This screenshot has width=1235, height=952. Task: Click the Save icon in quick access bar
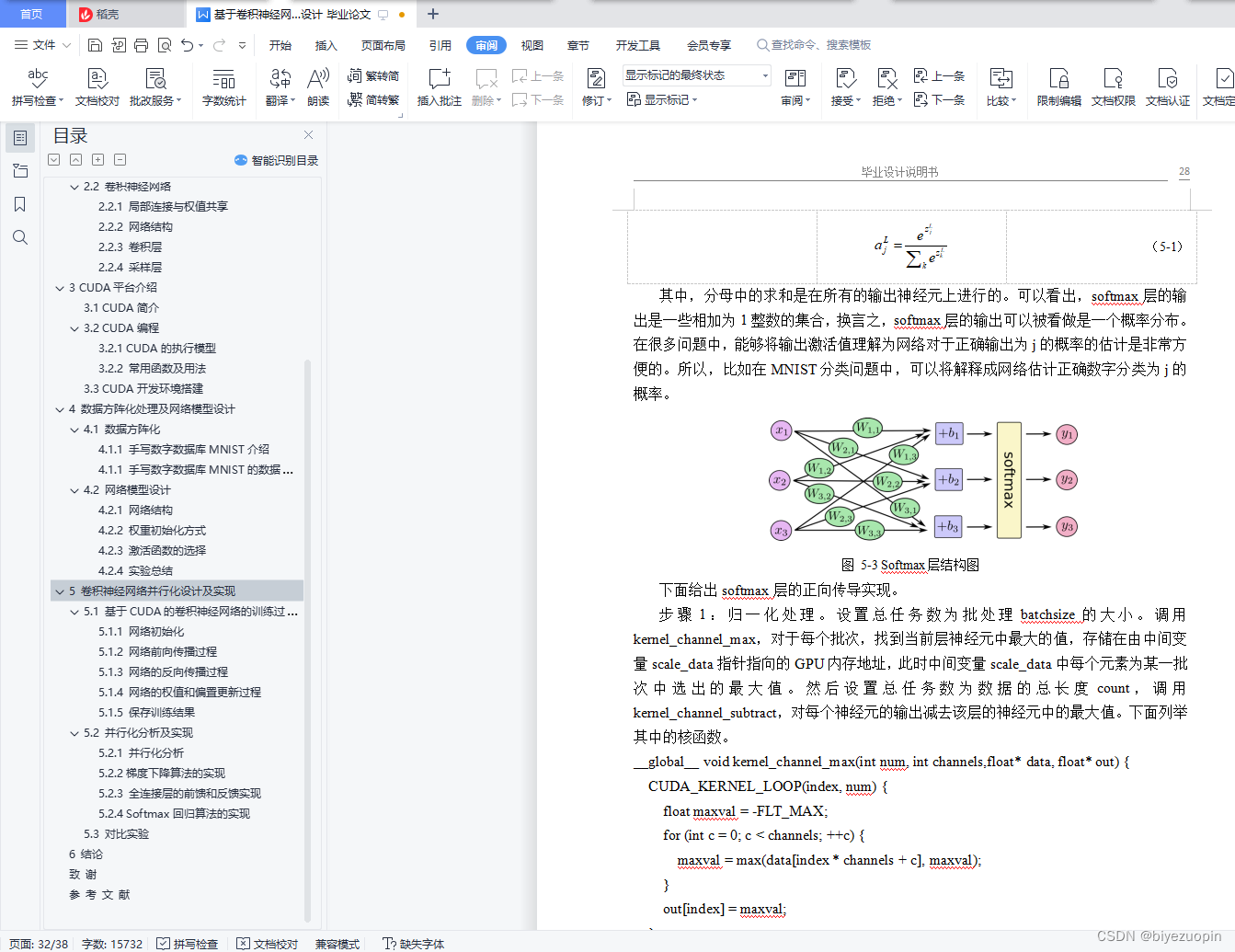pos(95,45)
